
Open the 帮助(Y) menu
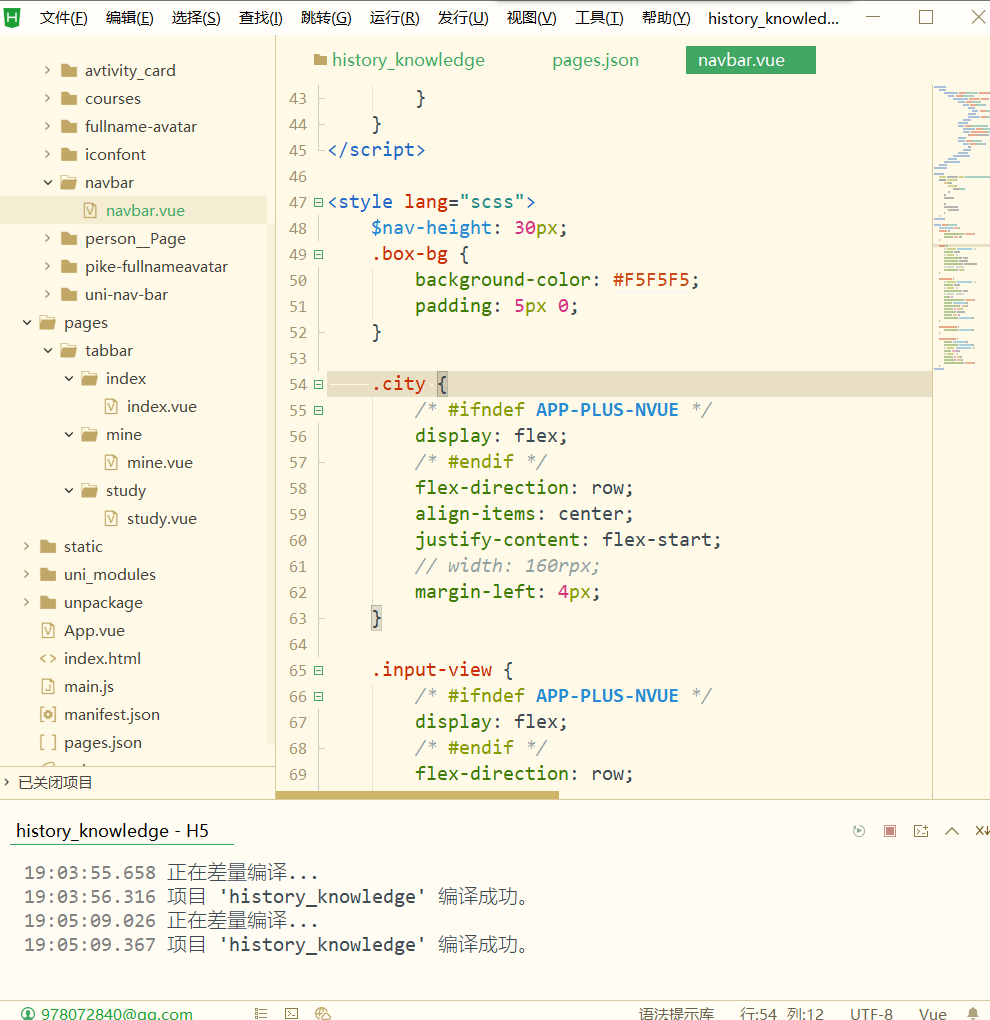click(665, 18)
